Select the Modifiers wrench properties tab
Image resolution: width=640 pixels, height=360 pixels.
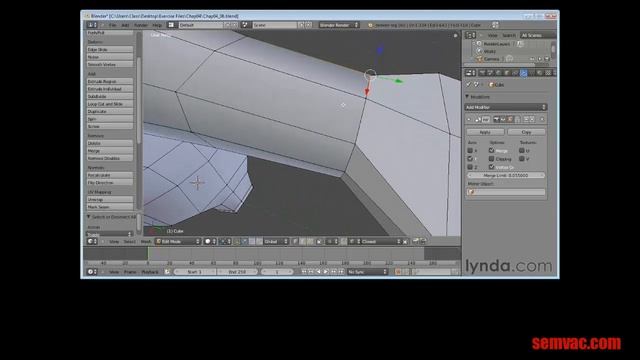coord(523,73)
